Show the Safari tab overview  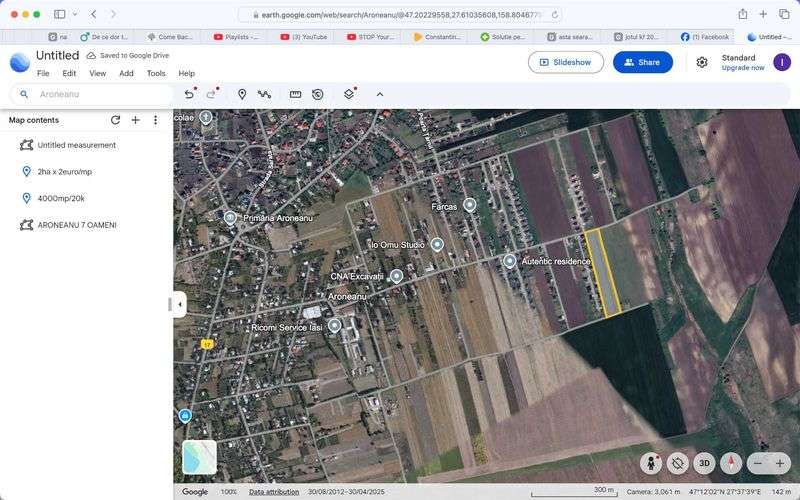(784, 14)
